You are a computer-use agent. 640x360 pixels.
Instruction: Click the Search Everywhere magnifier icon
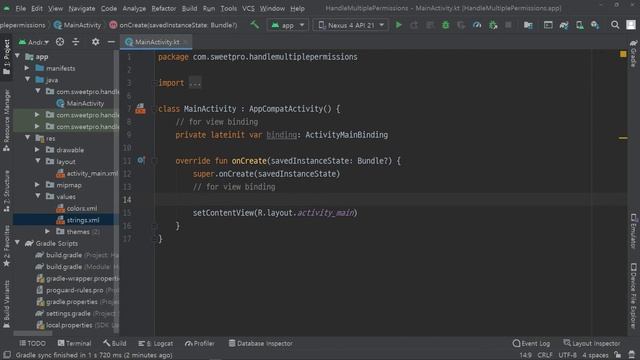coord(615,25)
